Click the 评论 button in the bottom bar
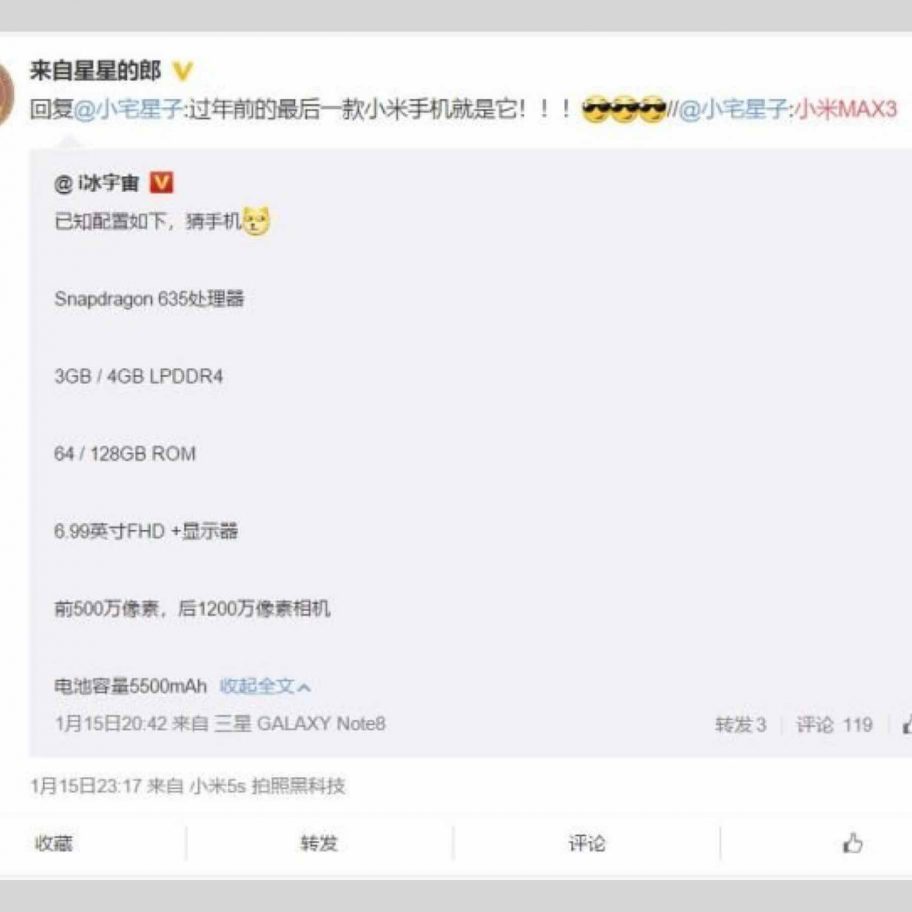 (x=586, y=843)
